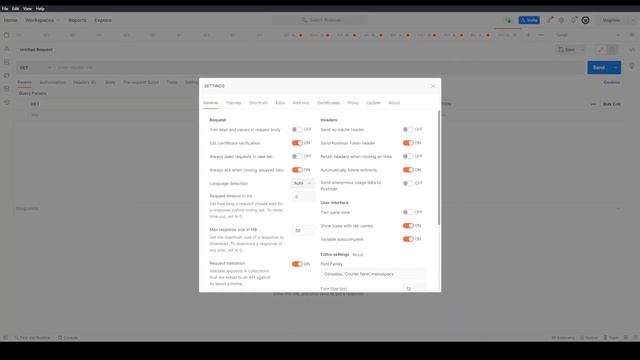Switch to the Certificates settings tab
The width and height of the screenshot is (640, 360).
[328, 103]
